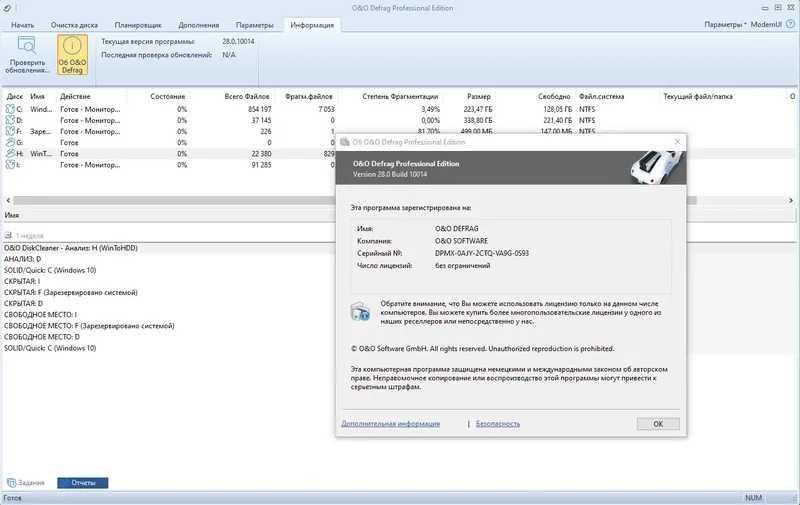The image size is (800, 505).
Task: Click the О6 O&O Defrag info icon
Action: tap(72, 46)
